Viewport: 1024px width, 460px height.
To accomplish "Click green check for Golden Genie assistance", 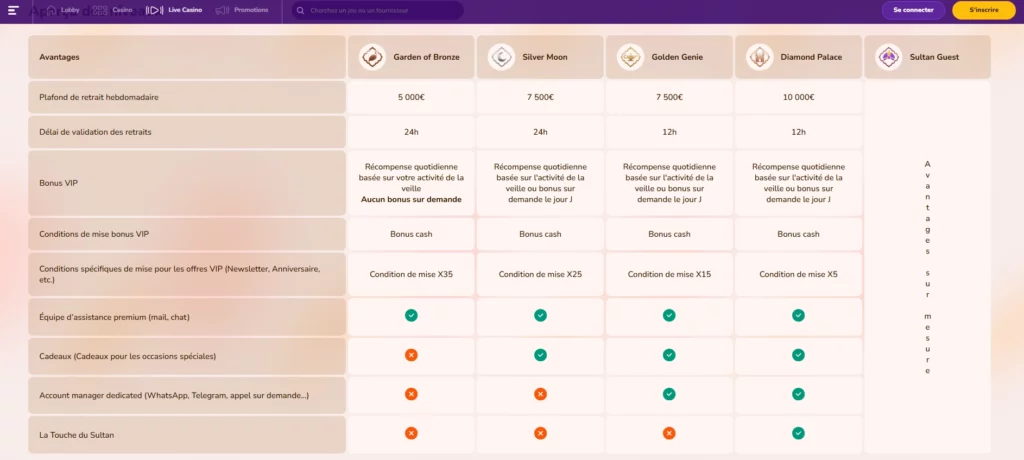I will point(669,316).
